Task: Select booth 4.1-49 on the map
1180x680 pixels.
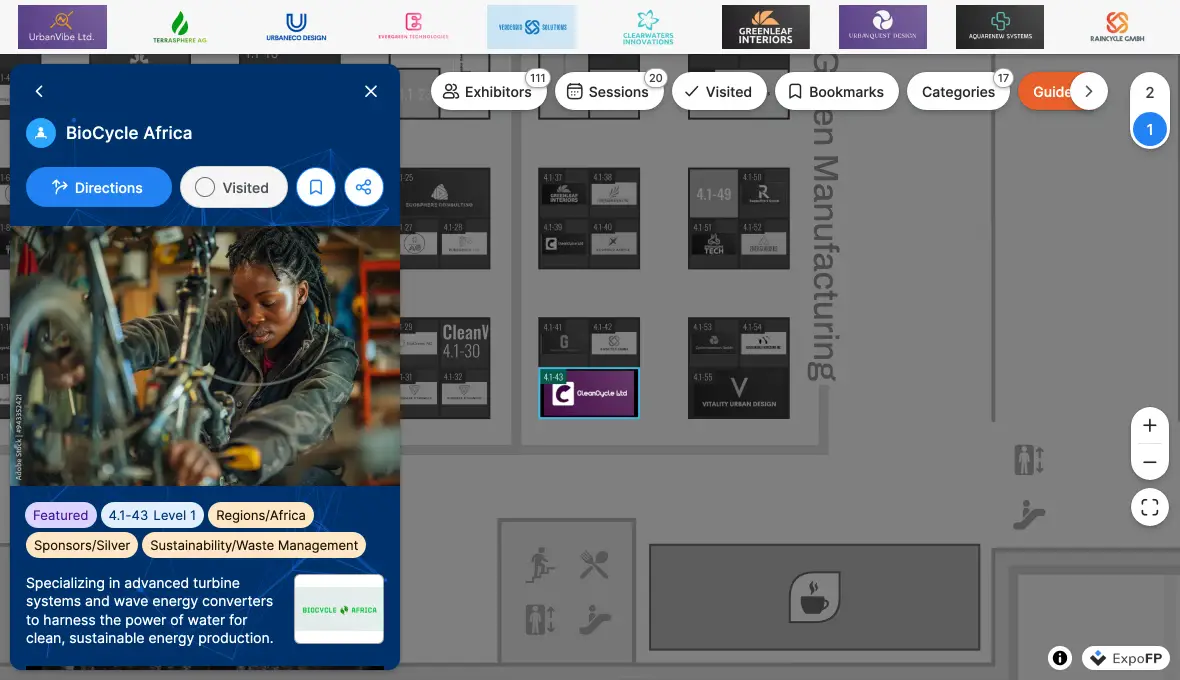Action: point(713,194)
